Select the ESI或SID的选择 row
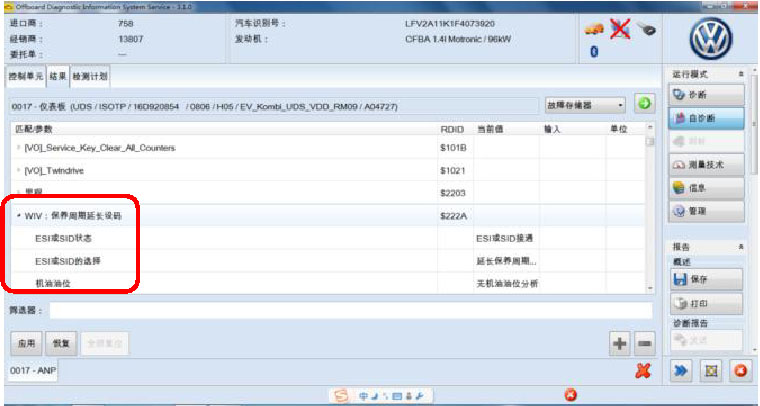The height and width of the screenshot is (406, 760). point(328,261)
